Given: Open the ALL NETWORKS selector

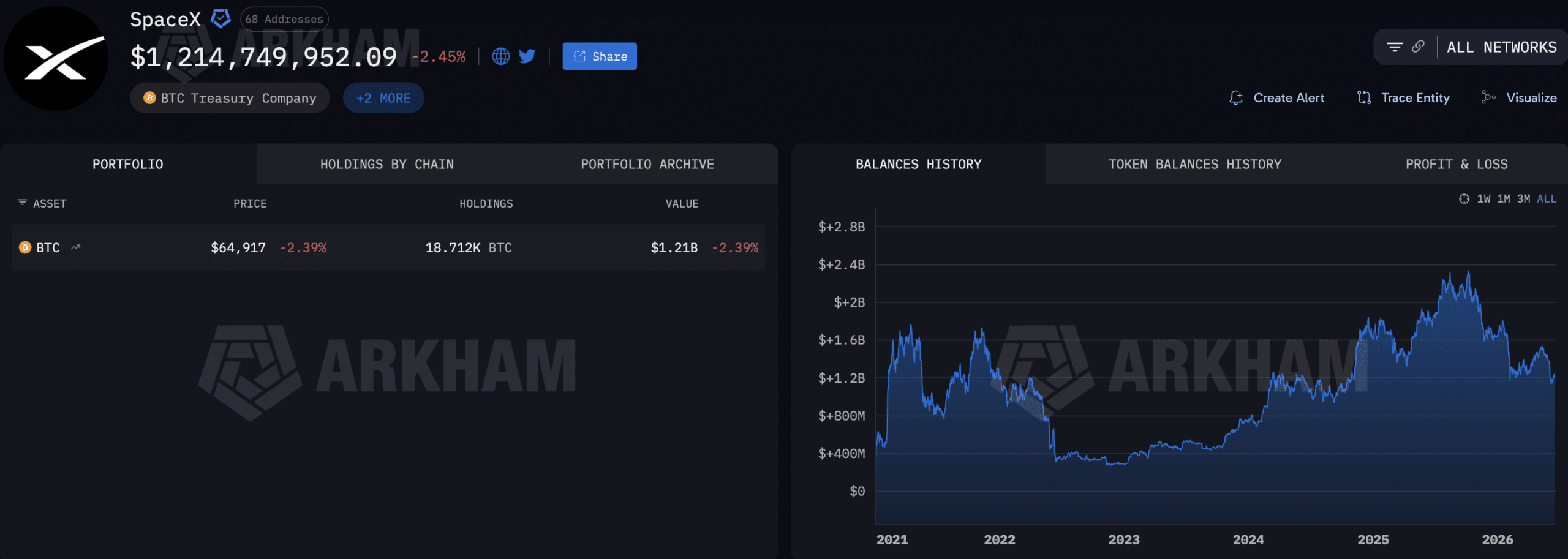Looking at the screenshot, I should [1501, 47].
